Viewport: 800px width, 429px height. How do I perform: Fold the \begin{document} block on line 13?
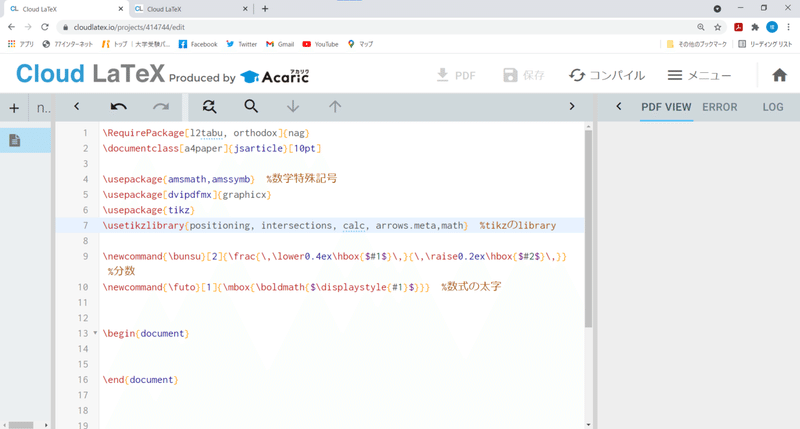click(95, 333)
